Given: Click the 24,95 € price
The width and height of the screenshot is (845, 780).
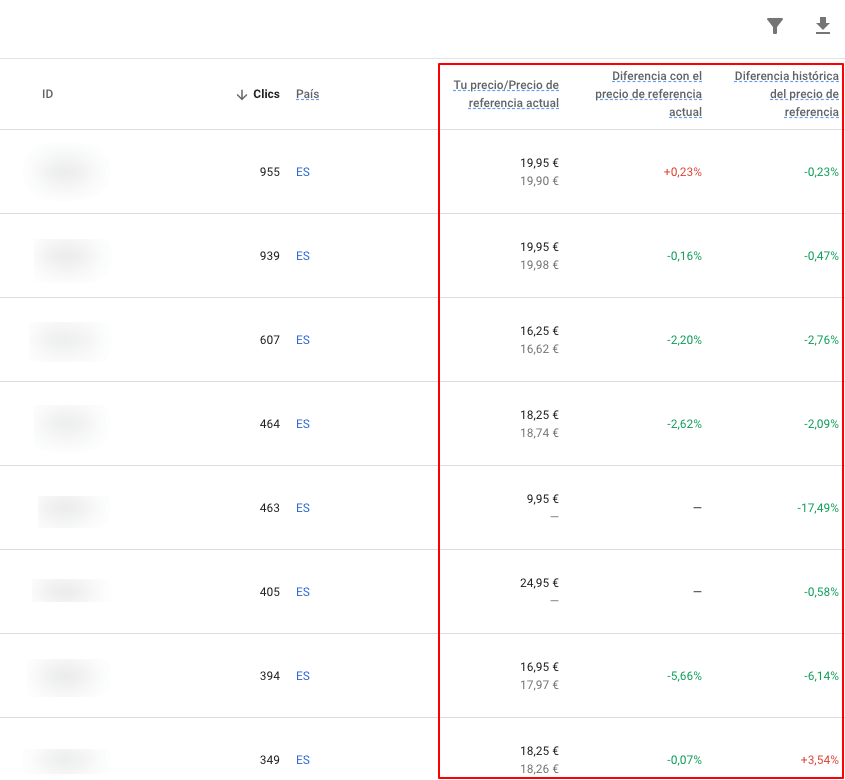Looking at the screenshot, I should click(x=539, y=583).
